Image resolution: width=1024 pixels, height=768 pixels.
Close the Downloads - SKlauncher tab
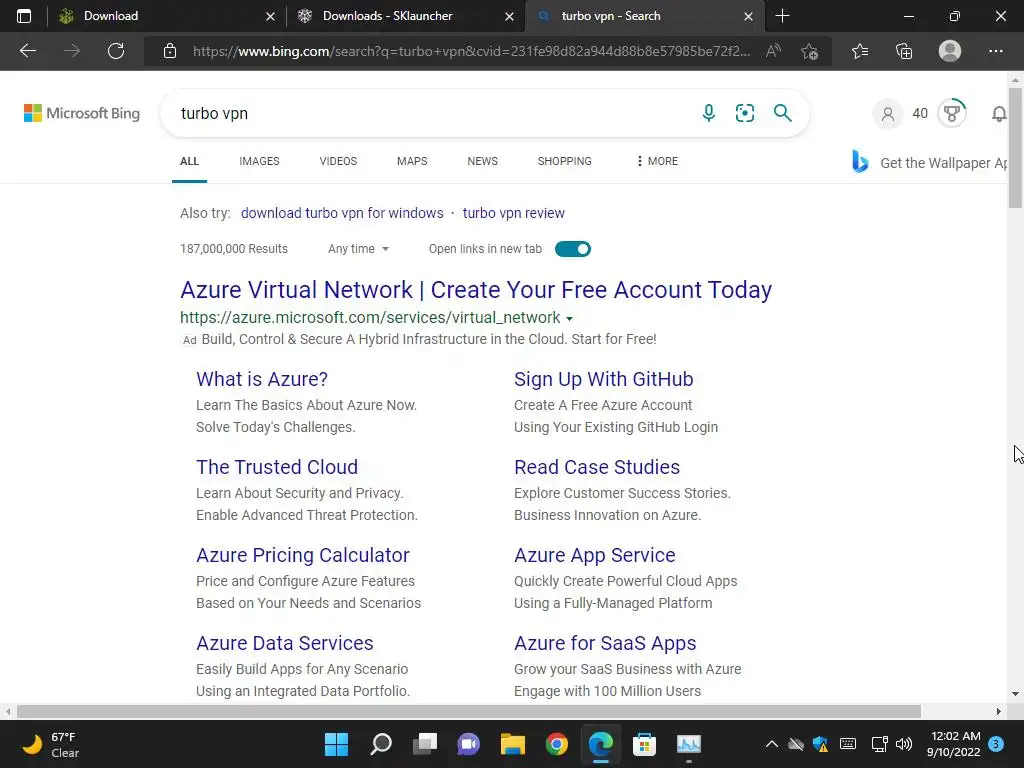coord(509,16)
